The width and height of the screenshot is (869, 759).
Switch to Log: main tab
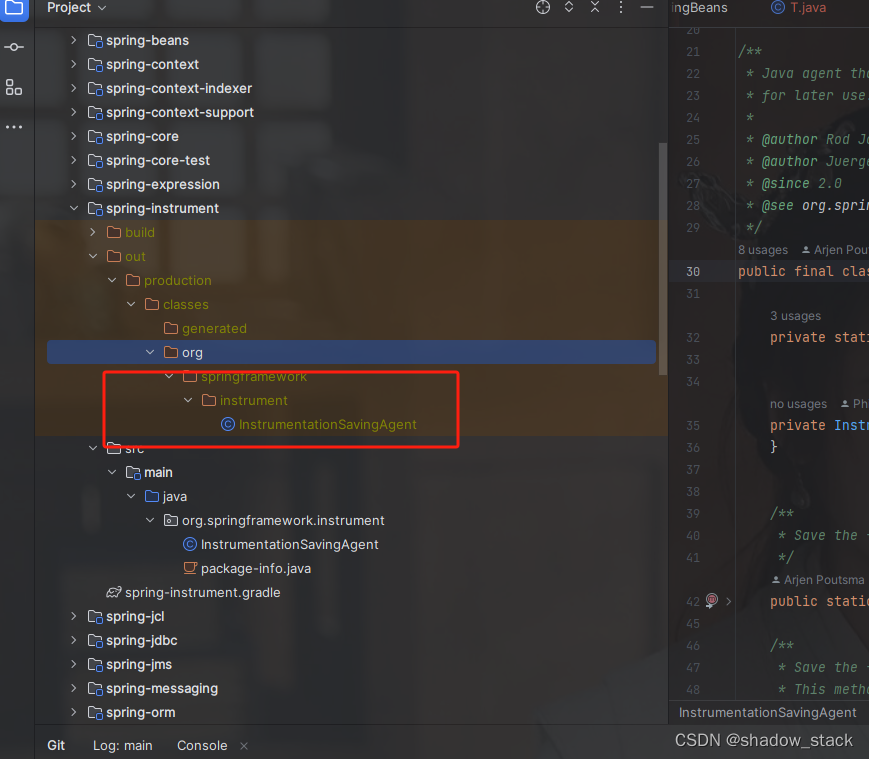tap(122, 746)
